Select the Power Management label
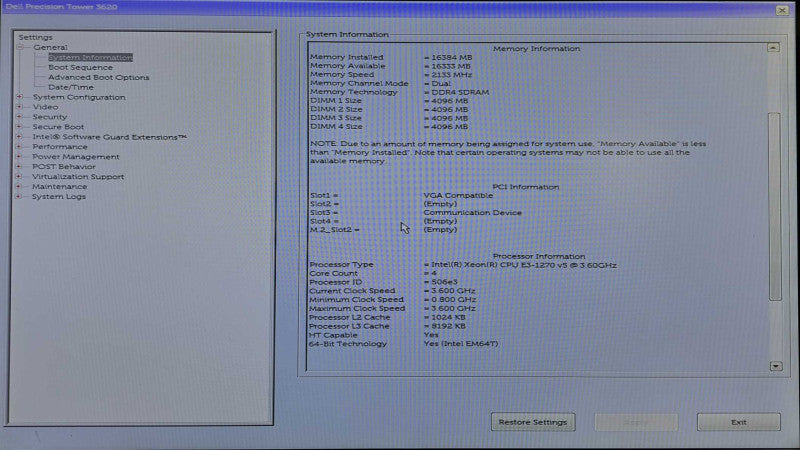Viewport: 800px width, 450px height. [76, 157]
